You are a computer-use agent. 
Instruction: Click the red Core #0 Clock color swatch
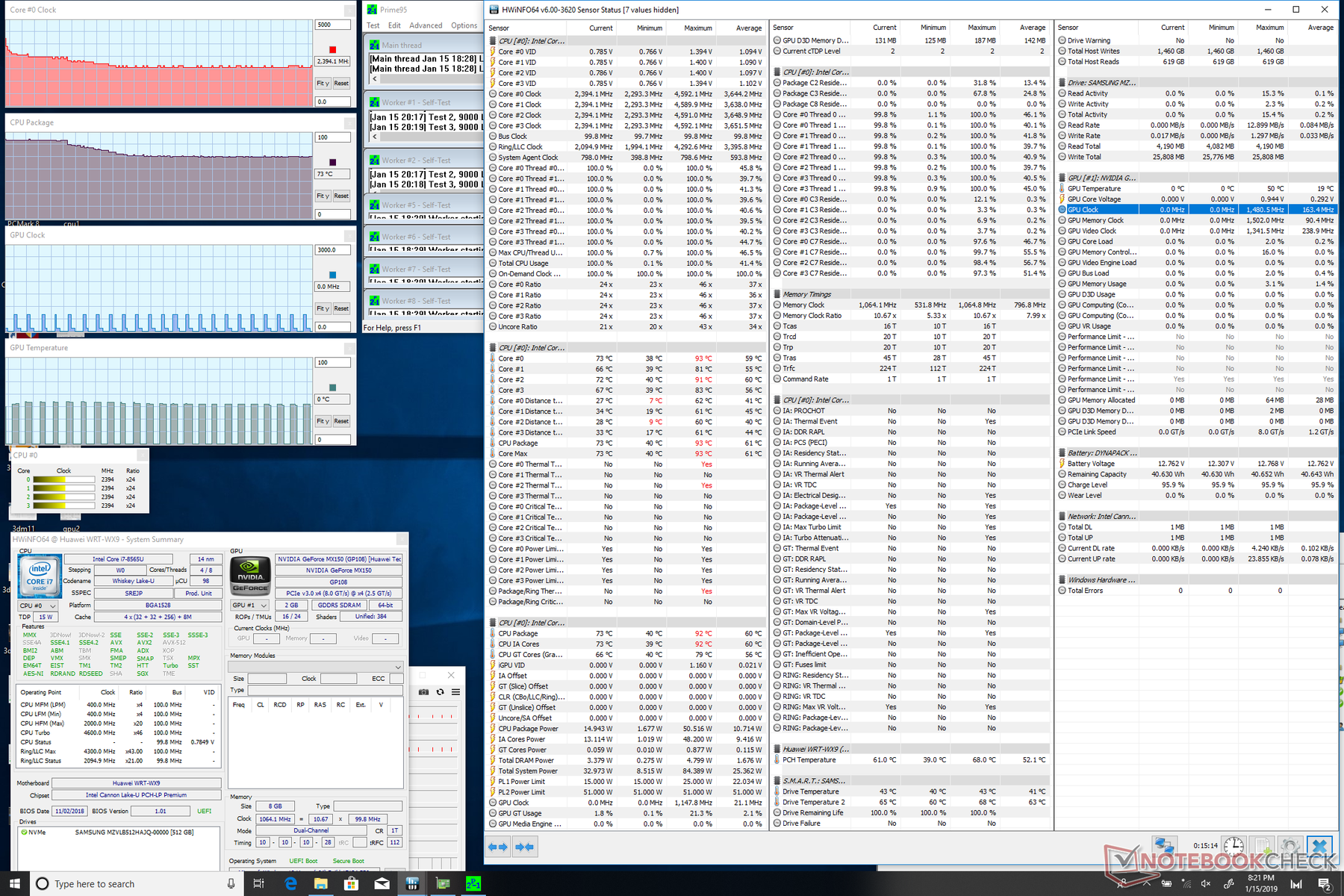[332, 50]
